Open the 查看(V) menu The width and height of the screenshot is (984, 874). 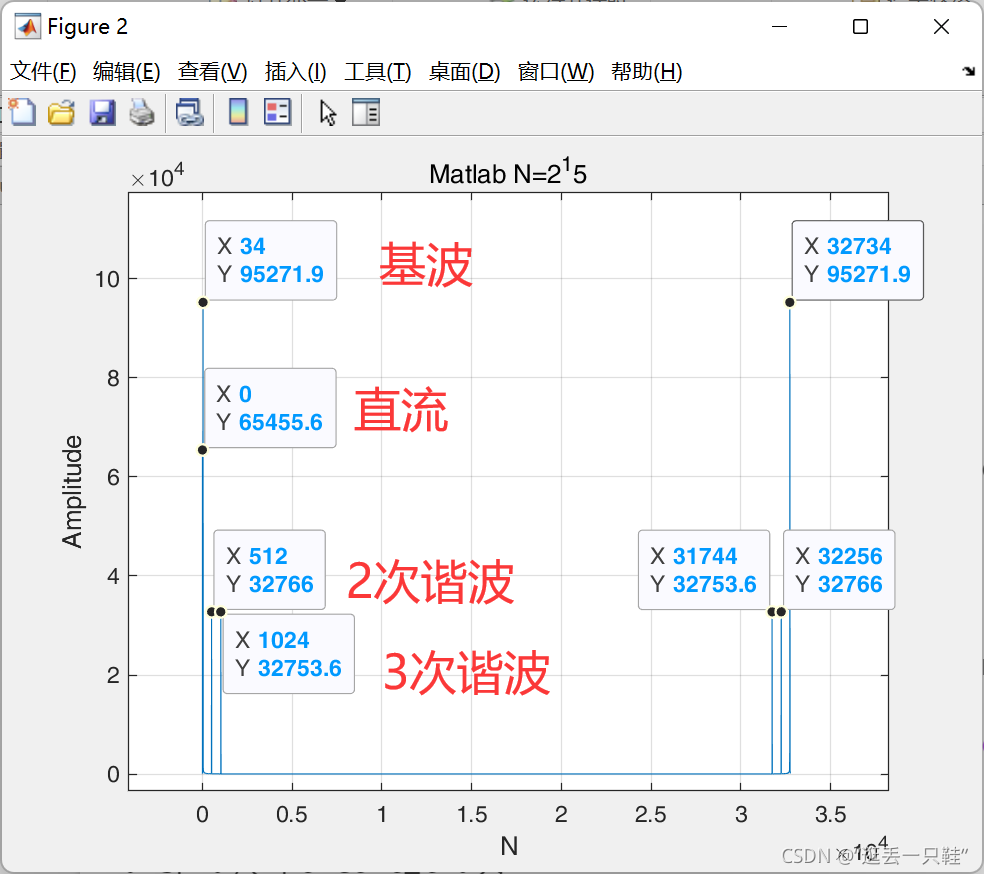(x=212, y=72)
